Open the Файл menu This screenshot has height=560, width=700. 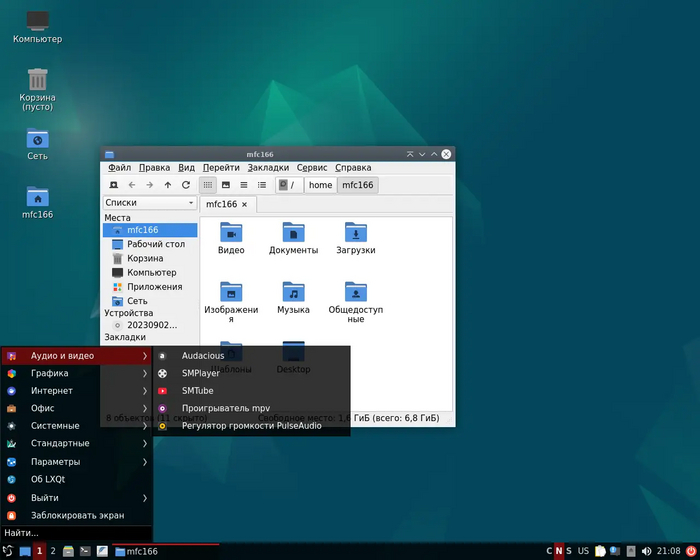(x=119, y=168)
